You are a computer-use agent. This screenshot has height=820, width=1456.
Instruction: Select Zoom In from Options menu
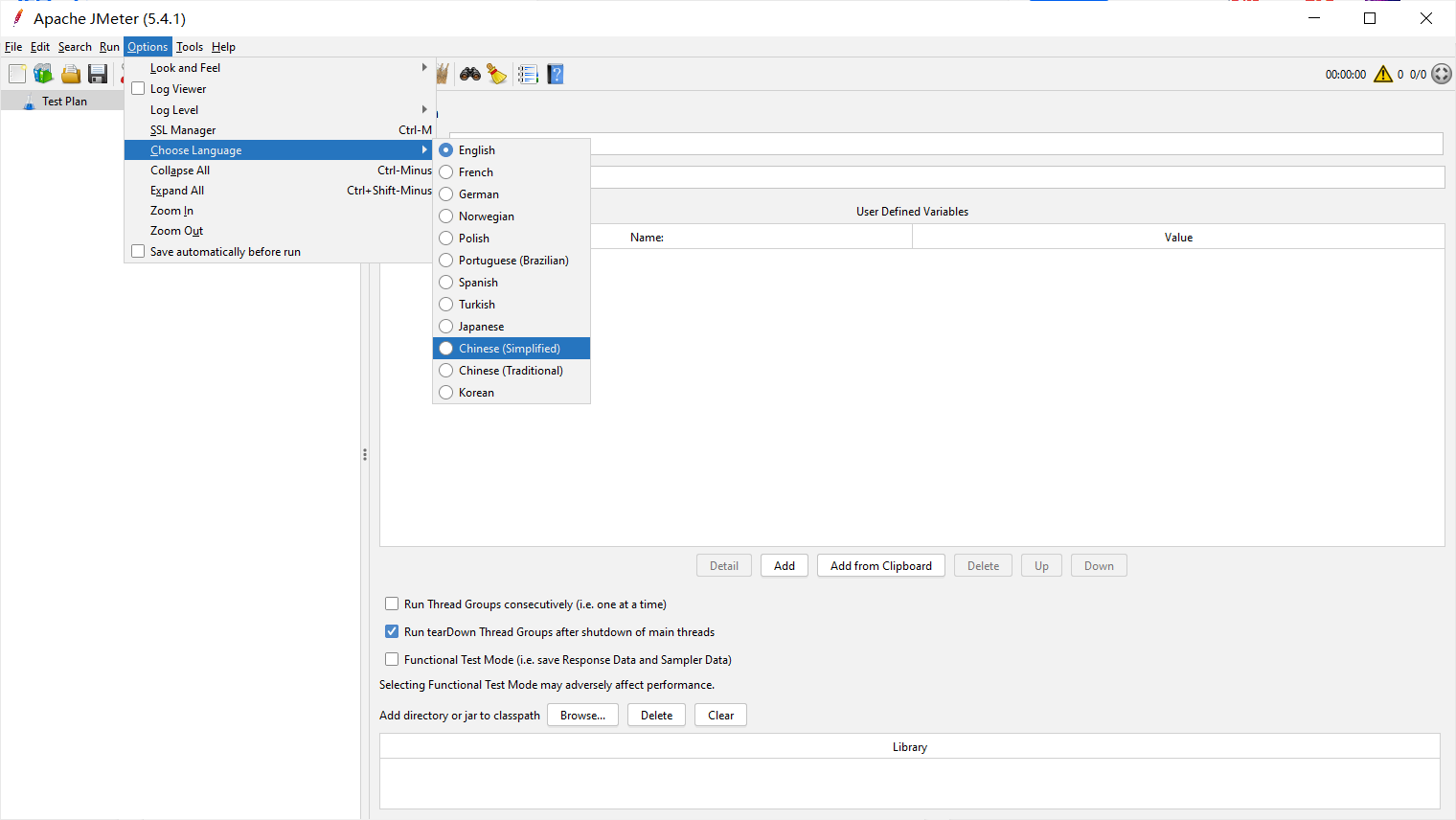click(x=279, y=211)
